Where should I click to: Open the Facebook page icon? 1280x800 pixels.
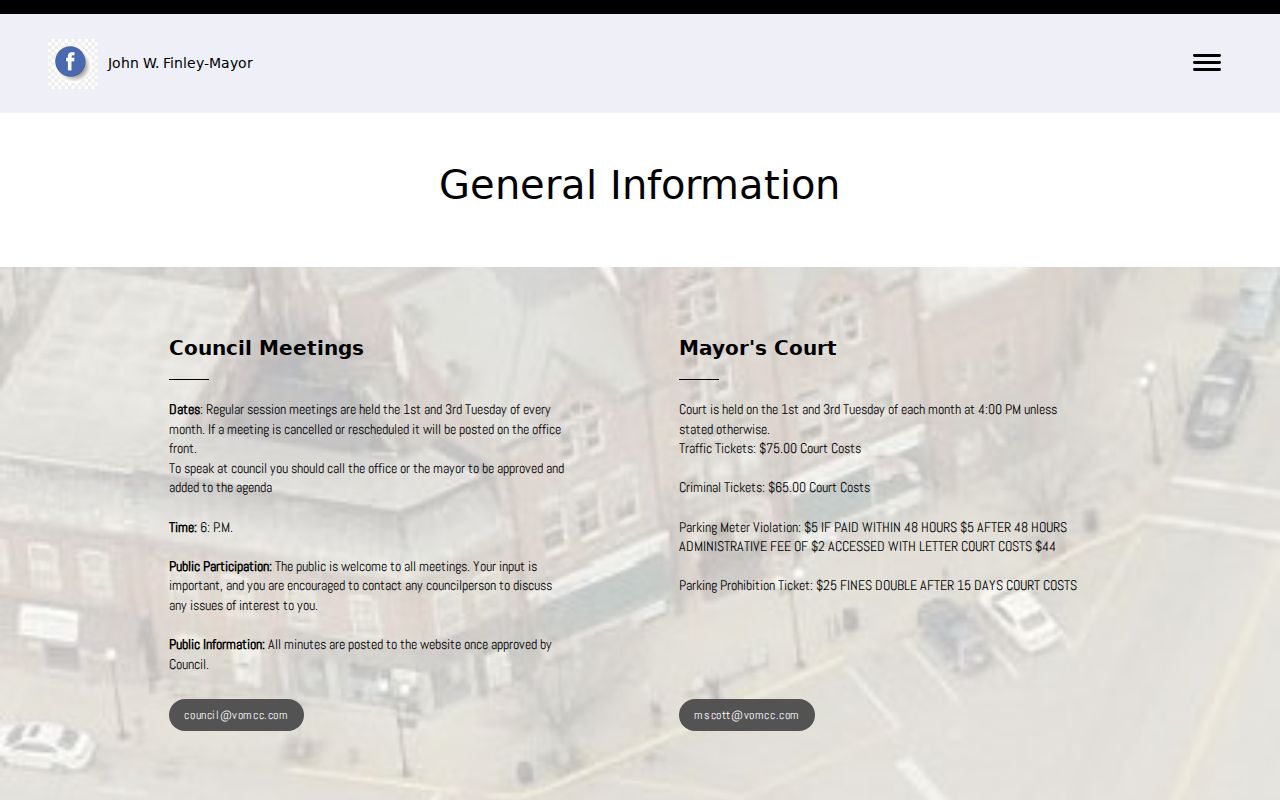click(x=72, y=63)
